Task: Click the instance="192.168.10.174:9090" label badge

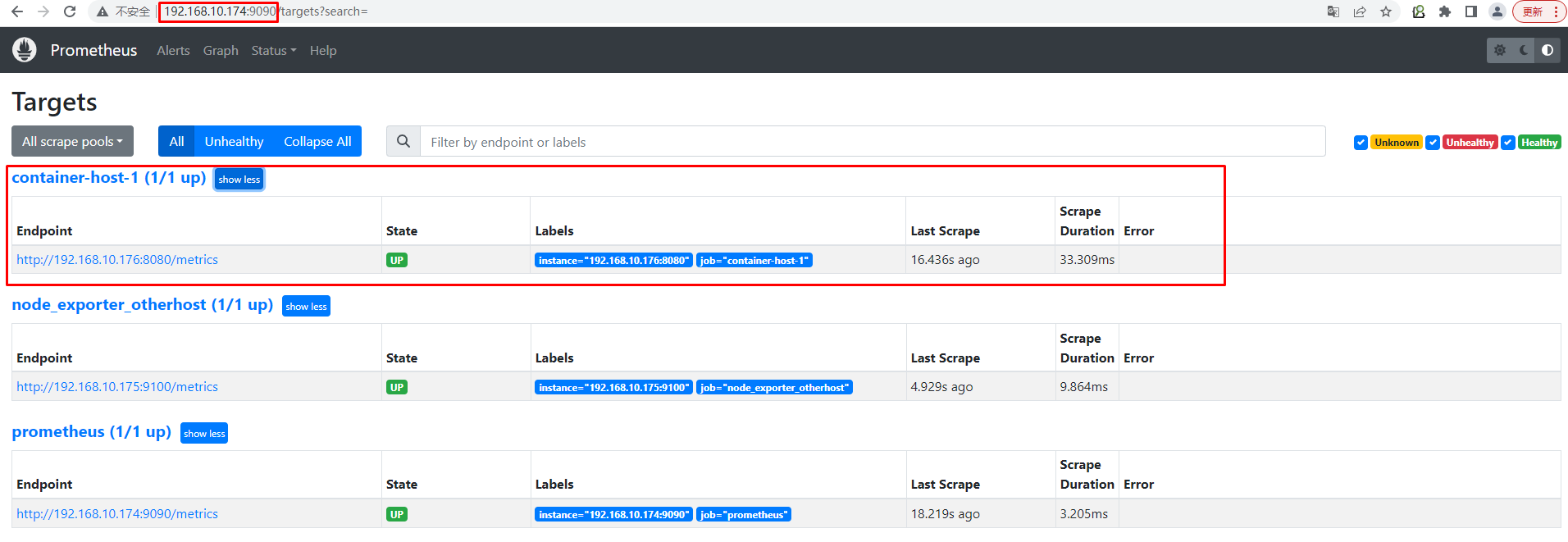Action: pyautogui.click(x=614, y=514)
